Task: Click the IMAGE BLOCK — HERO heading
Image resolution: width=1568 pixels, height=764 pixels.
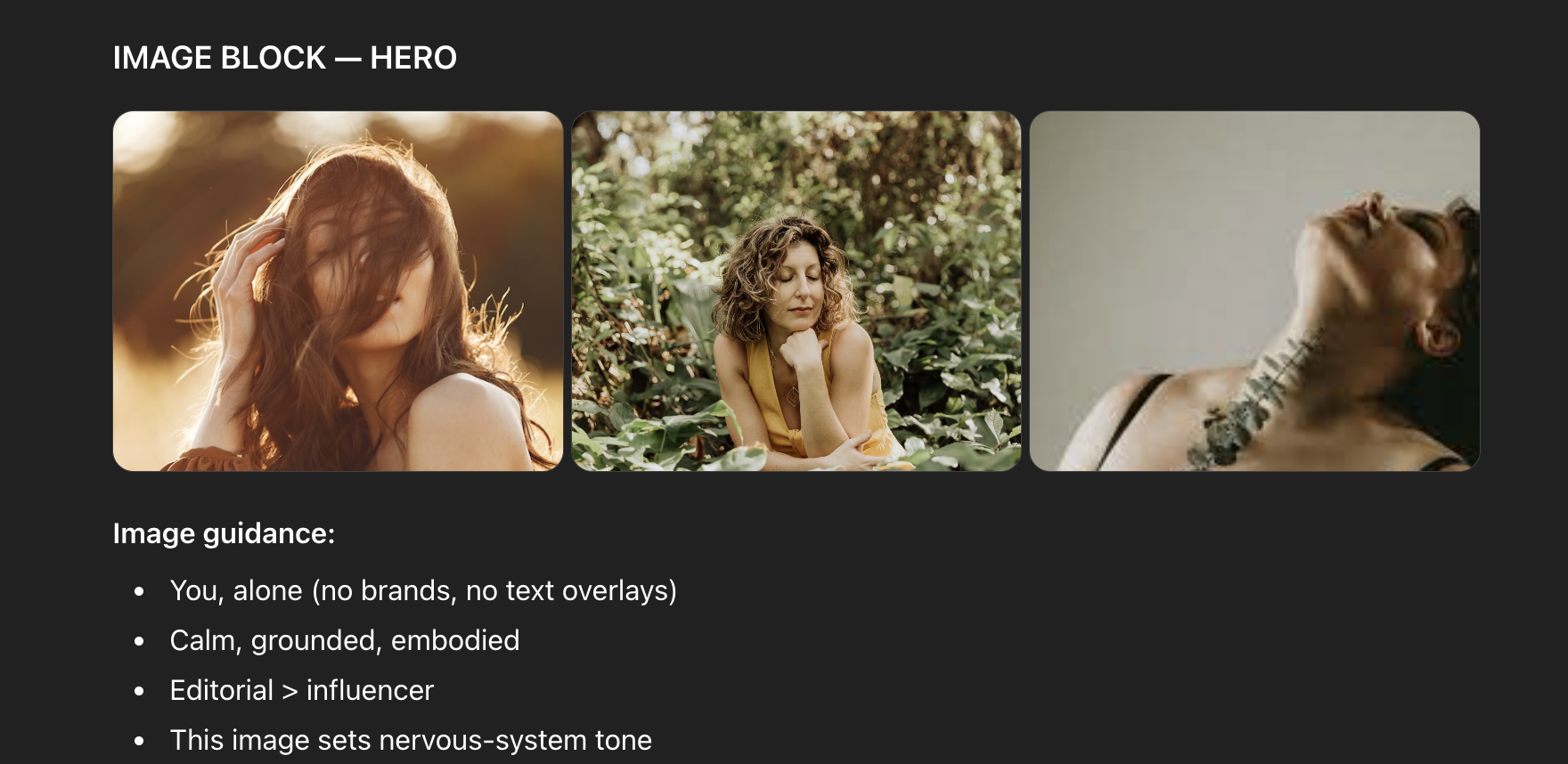Action: pos(285,58)
